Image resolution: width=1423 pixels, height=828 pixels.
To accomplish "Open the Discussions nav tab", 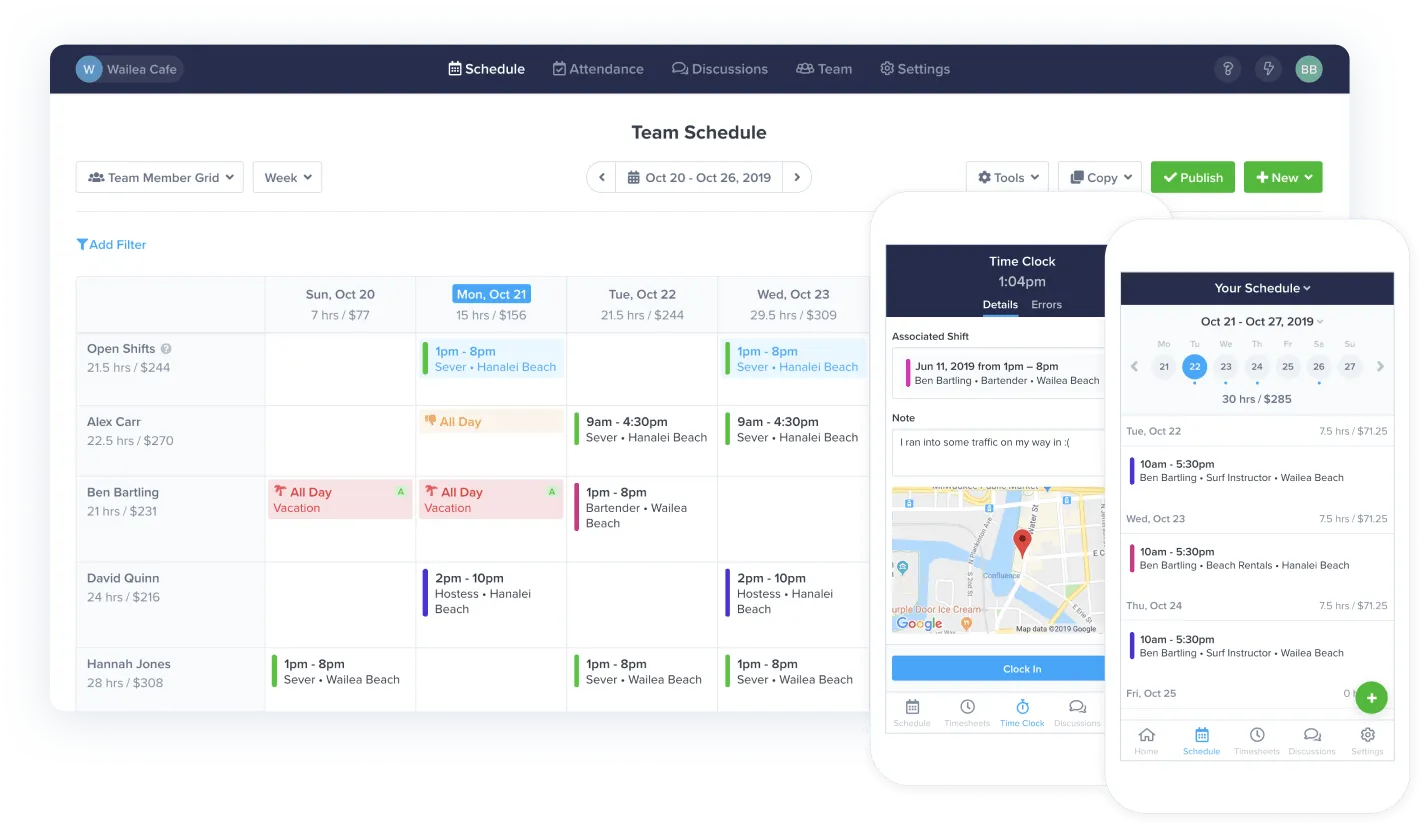I will click(720, 69).
